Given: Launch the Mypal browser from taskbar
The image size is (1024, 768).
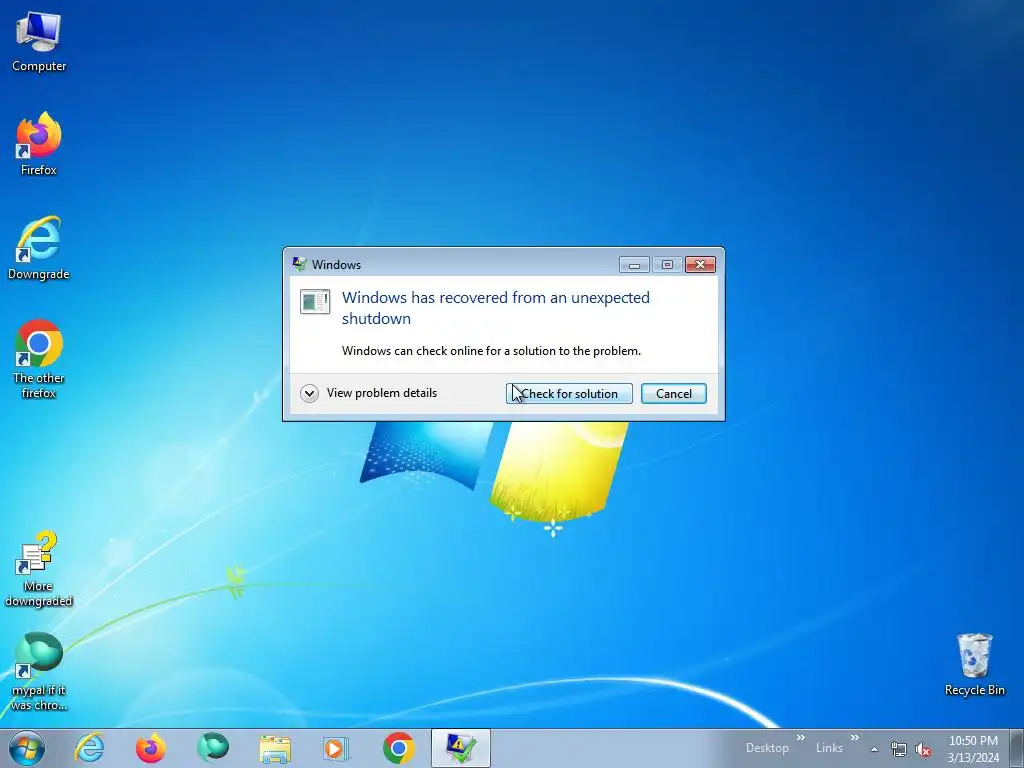Looking at the screenshot, I should (213, 748).
